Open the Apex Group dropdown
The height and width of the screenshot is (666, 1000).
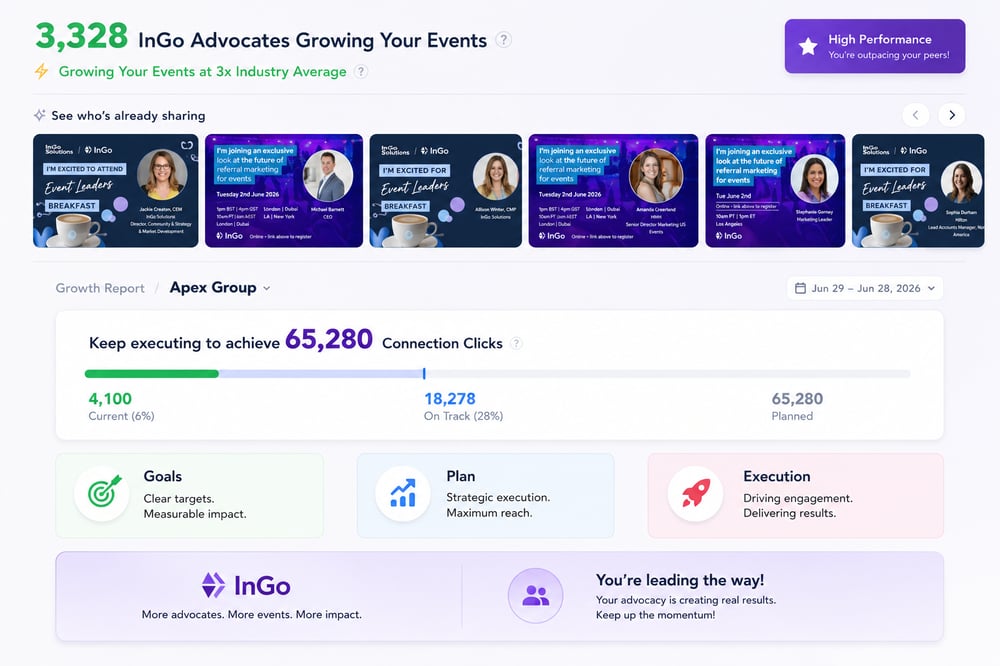(220, 288)
